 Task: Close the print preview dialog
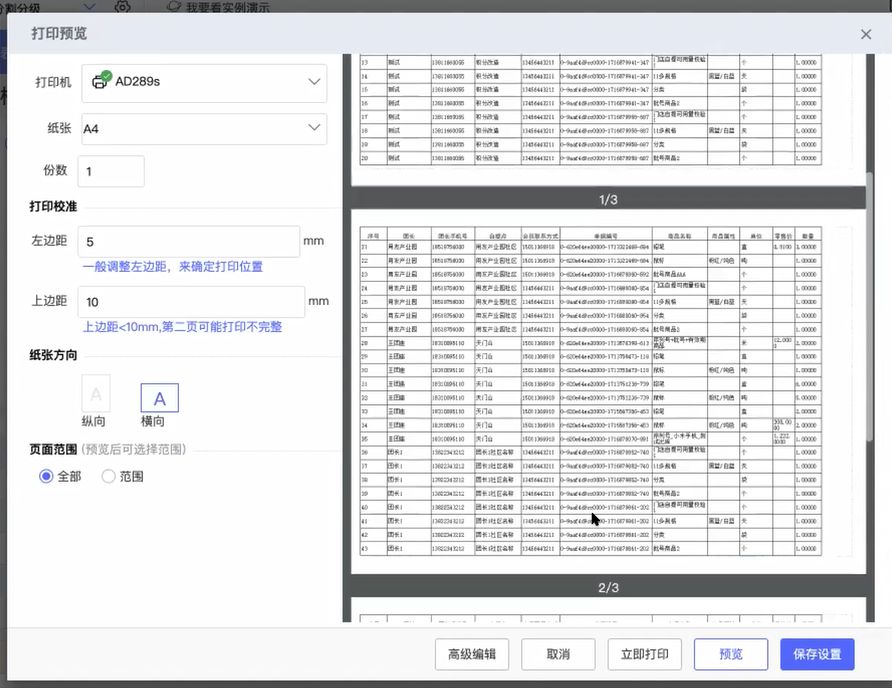[866, 34]
